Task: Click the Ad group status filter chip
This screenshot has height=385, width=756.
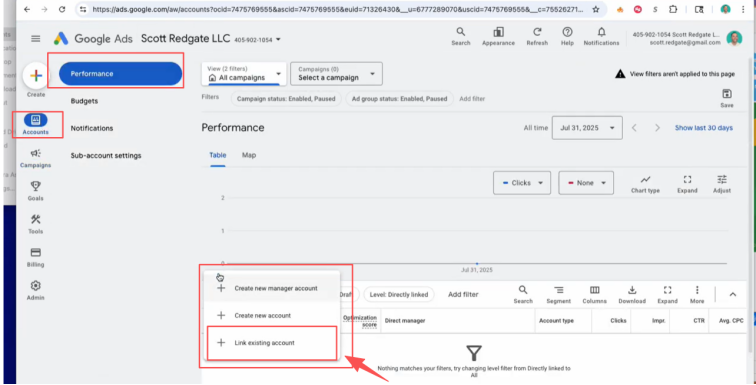Action: point(399,99)
